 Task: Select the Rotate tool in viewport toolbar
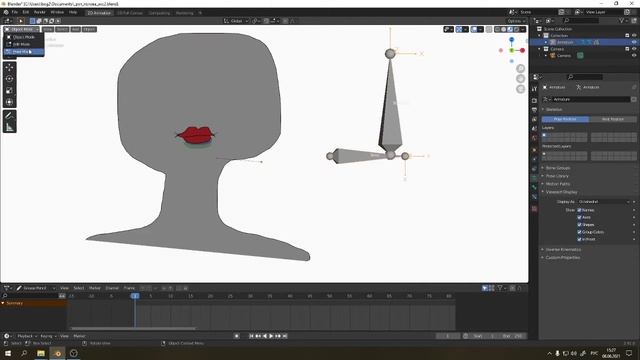tap(9, 79)
